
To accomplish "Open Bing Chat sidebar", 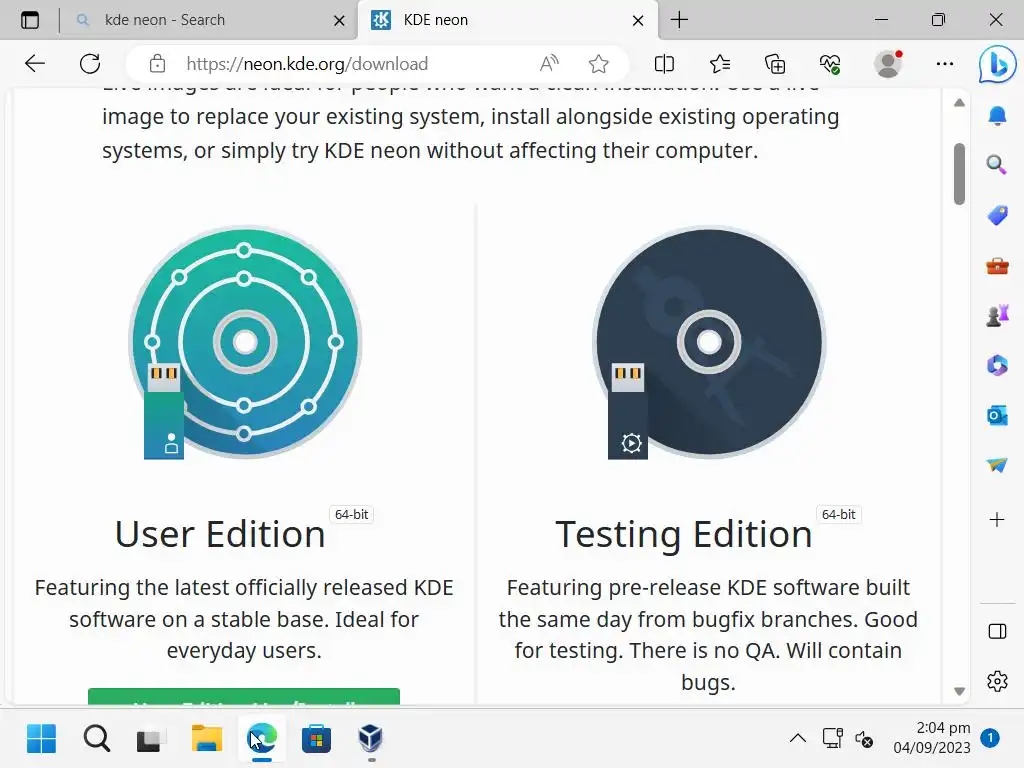I will coord(997,64).
